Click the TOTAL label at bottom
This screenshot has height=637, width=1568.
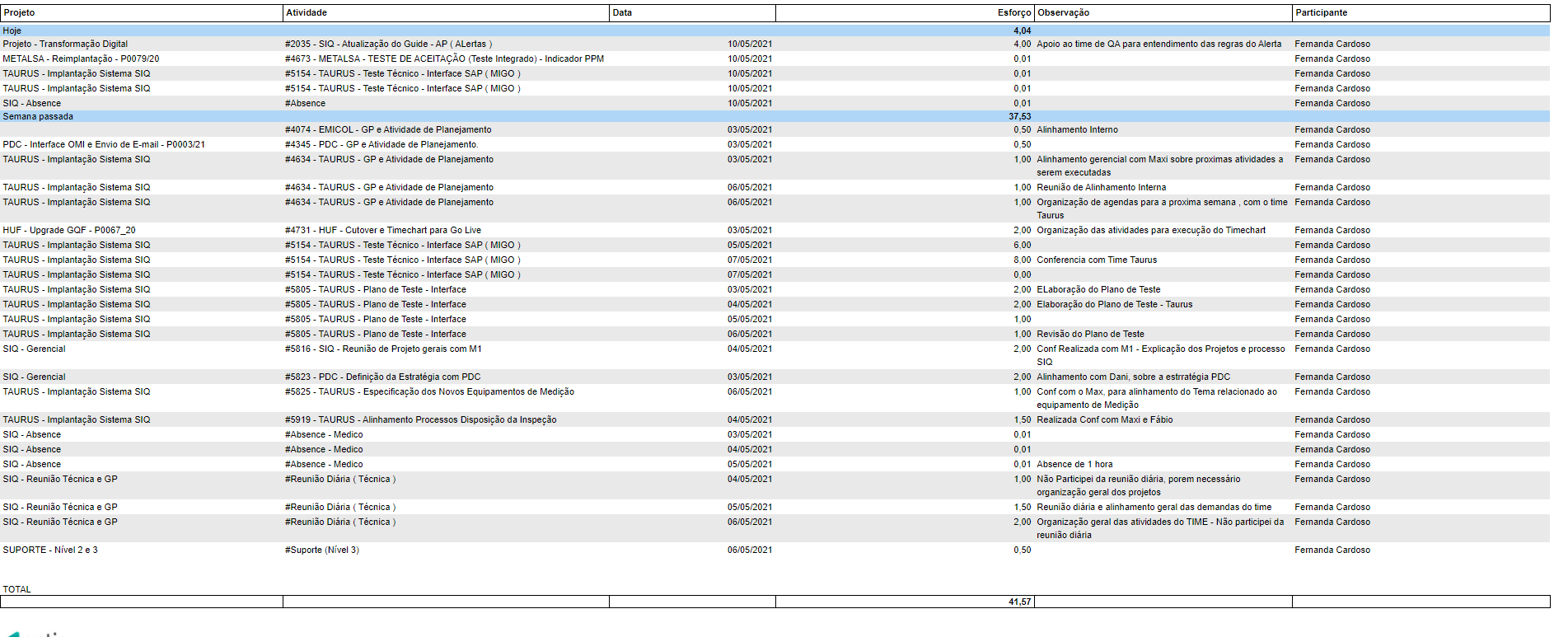pyautogui.click(x=16, y=589)
